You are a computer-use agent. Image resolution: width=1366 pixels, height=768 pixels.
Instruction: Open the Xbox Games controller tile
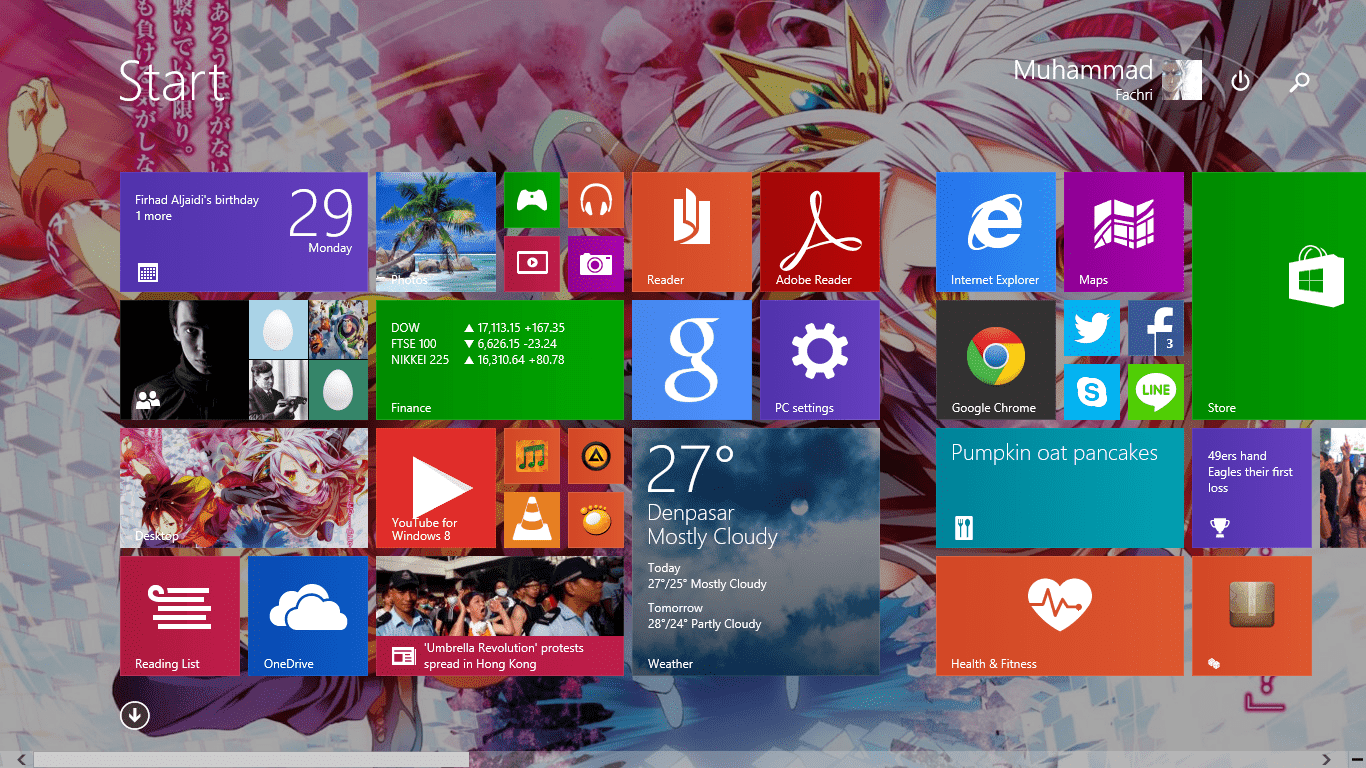pyautogui.click(x=531, y=200)
